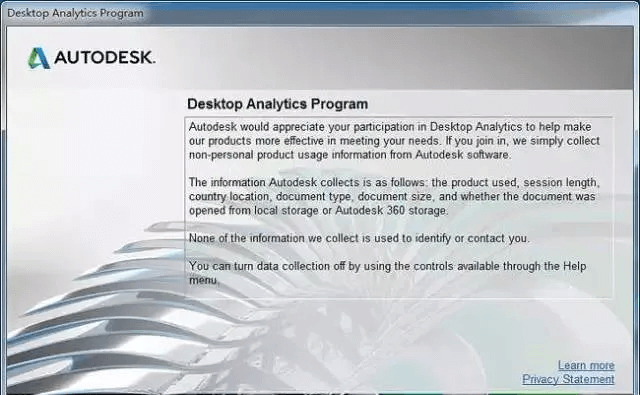Click the paragraph beginning 'Autodesk would appreciate'
640x395 pixels.
click(394, 141)
